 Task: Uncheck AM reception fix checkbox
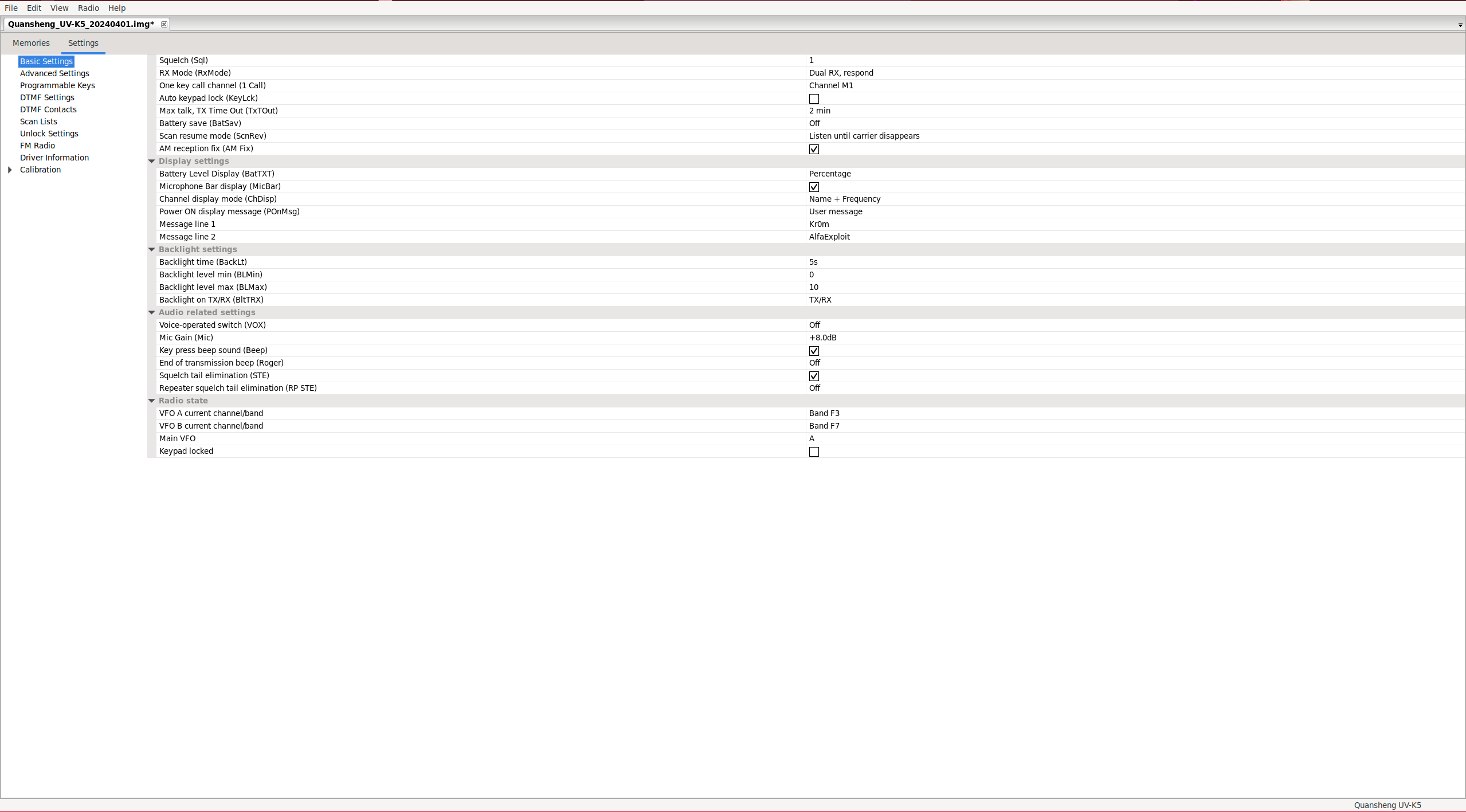(814, 149)
